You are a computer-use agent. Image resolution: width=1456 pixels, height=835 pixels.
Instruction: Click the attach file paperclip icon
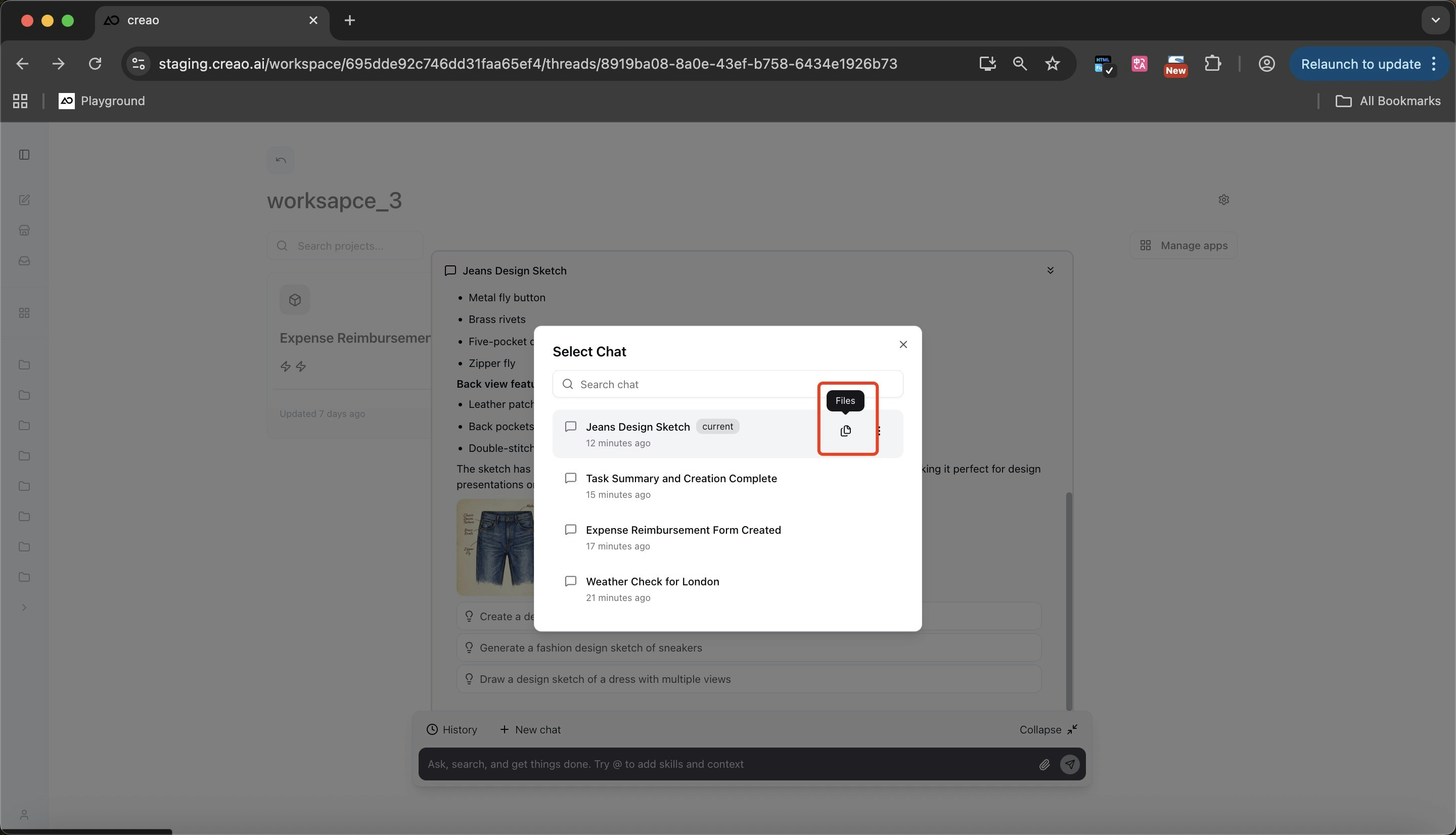click(x=1043, y=764)
